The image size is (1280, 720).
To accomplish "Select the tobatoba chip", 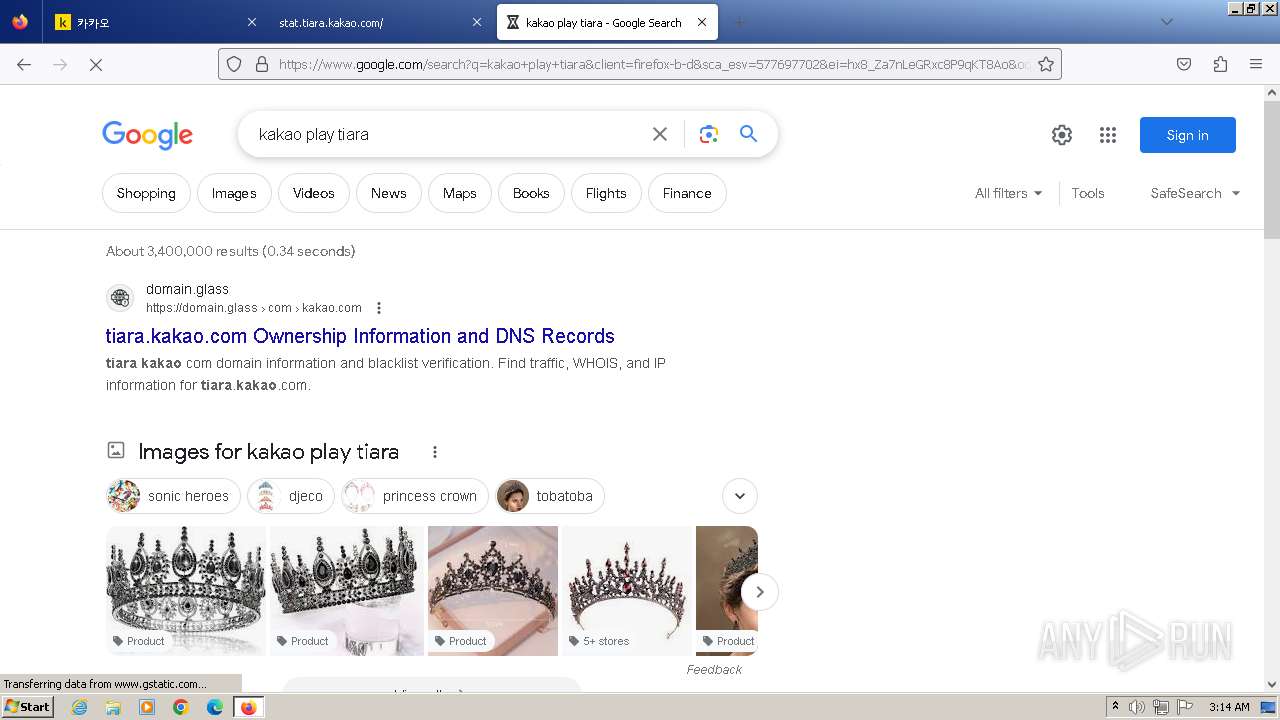I will click(x=550, y=496).
